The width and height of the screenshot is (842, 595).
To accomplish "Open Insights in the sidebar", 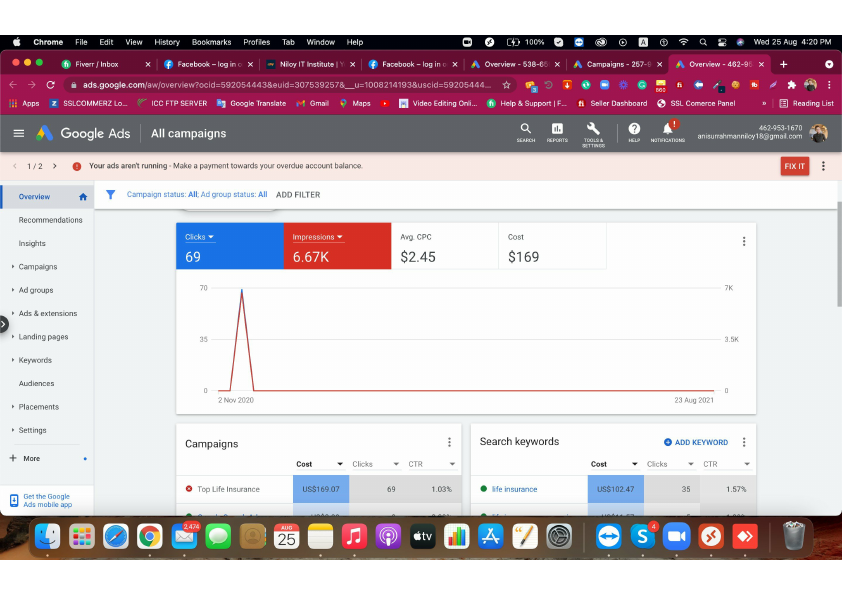I will (x=32, y=243).
